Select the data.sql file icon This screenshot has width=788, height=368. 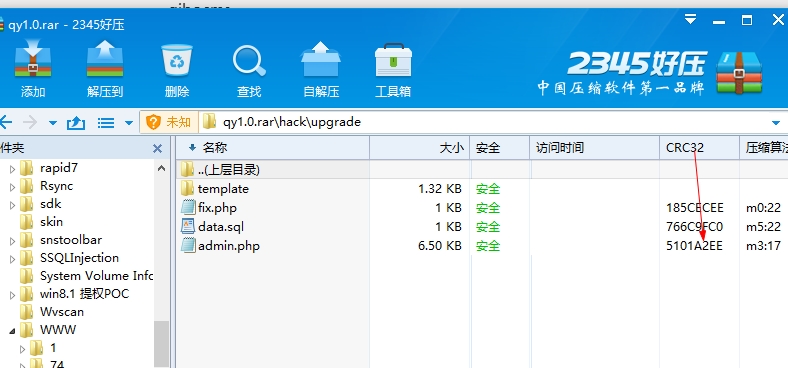click(187, 226)
